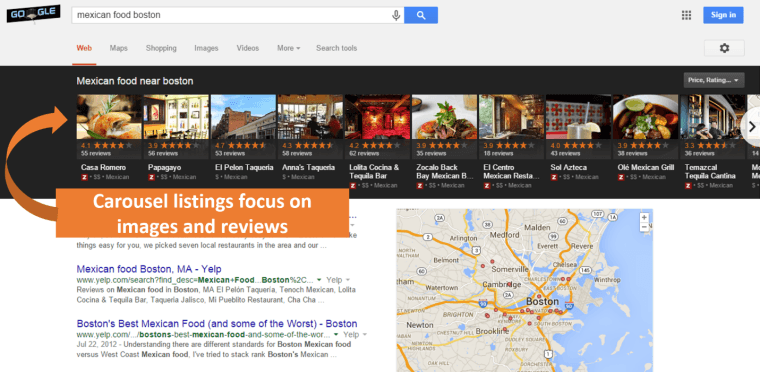
Task: Click the El Pelon Taqueria name
Action: click(244, 167)
